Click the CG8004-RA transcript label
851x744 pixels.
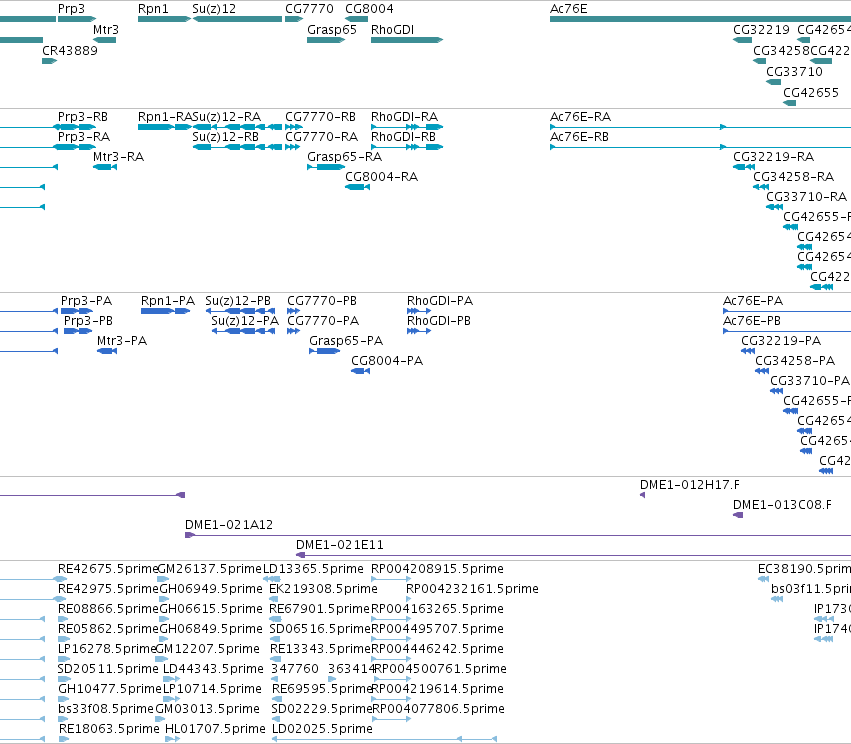coord(381,177)
